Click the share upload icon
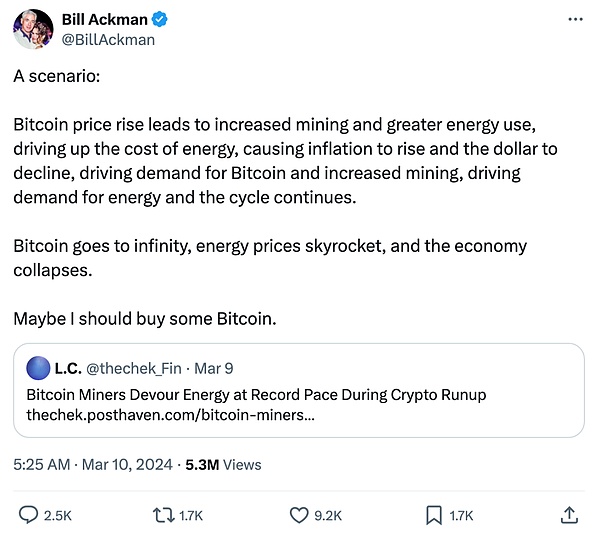The height and width of the screenshot is (536, 600). click(x=569, y=515)
